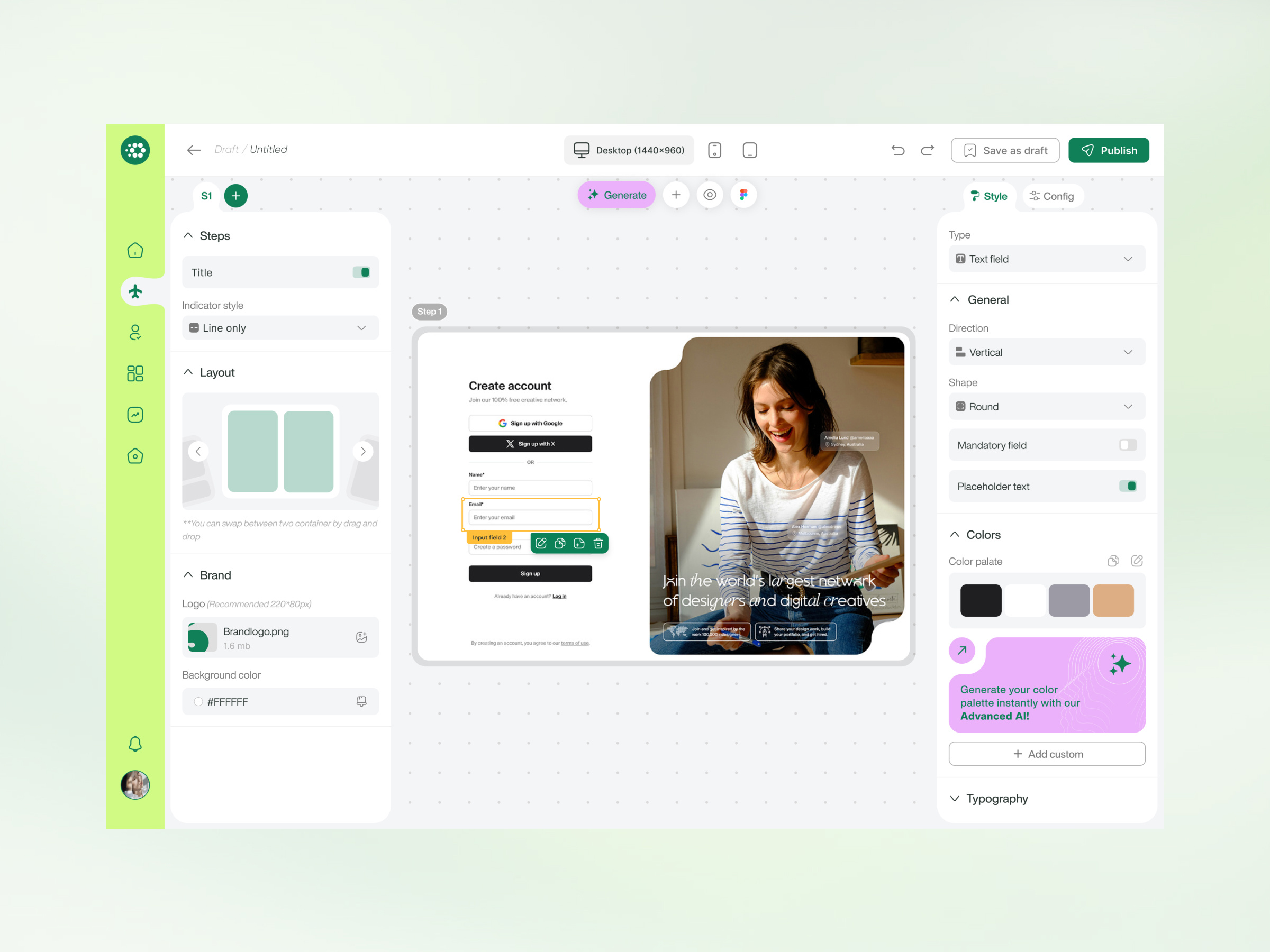This screenshot has height=952, width=1270.
Task: Preview the design with the eye icon
Action: tap(710, 195)
